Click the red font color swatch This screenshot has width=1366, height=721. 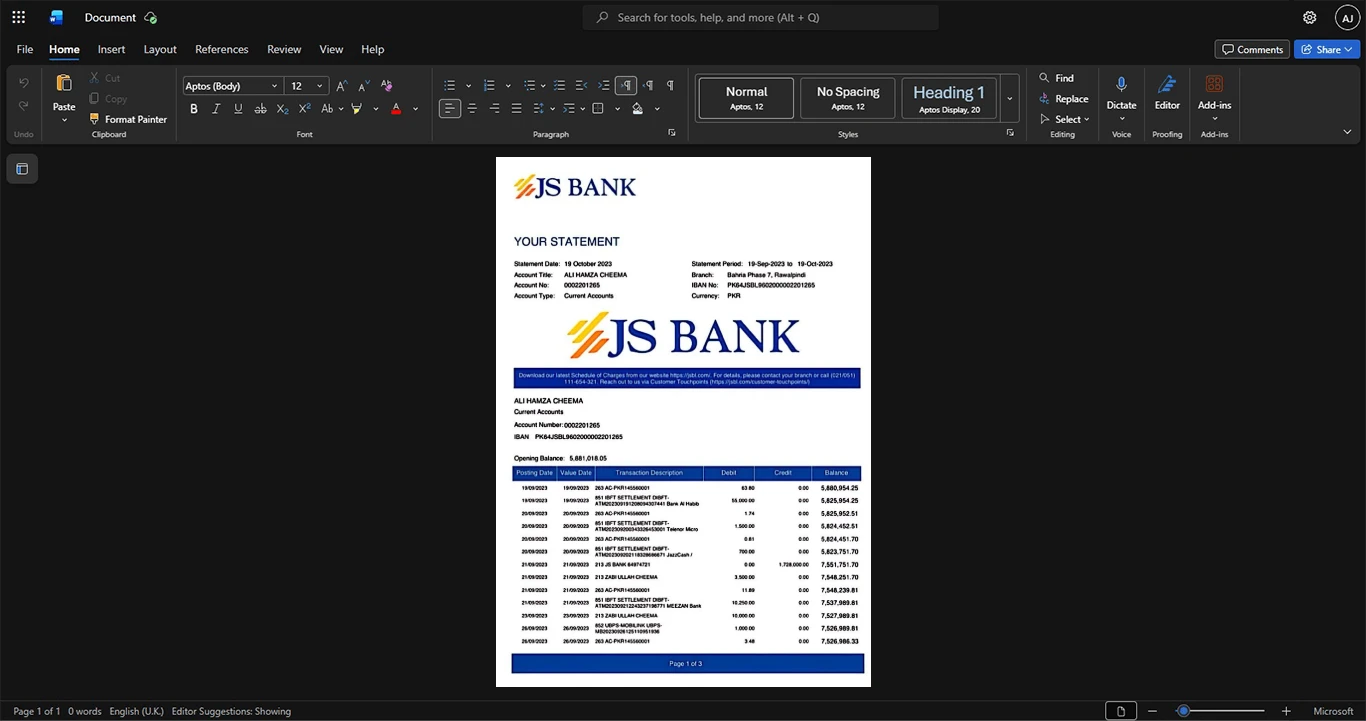point(396,108)
